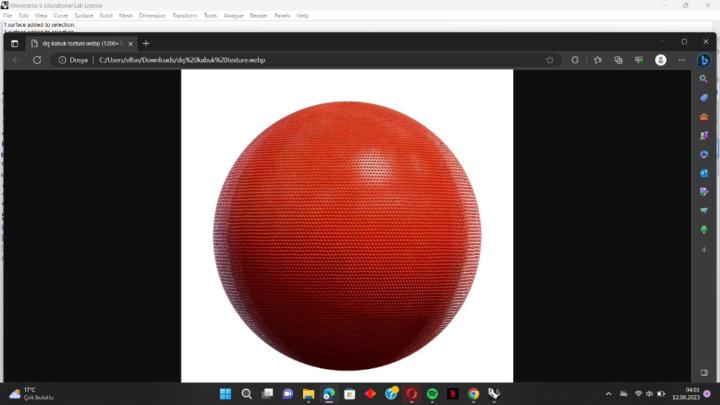Open the tab actions menu icon

pyautogui.click(x=14, y=43)
